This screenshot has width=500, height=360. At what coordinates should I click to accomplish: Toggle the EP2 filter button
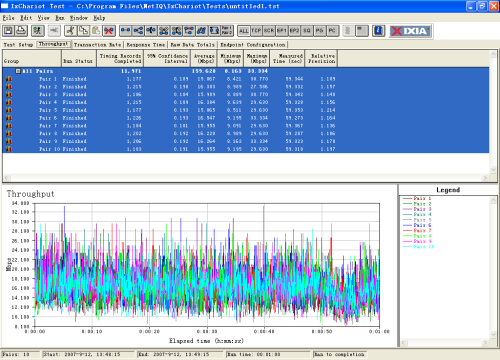click(294, 31)
